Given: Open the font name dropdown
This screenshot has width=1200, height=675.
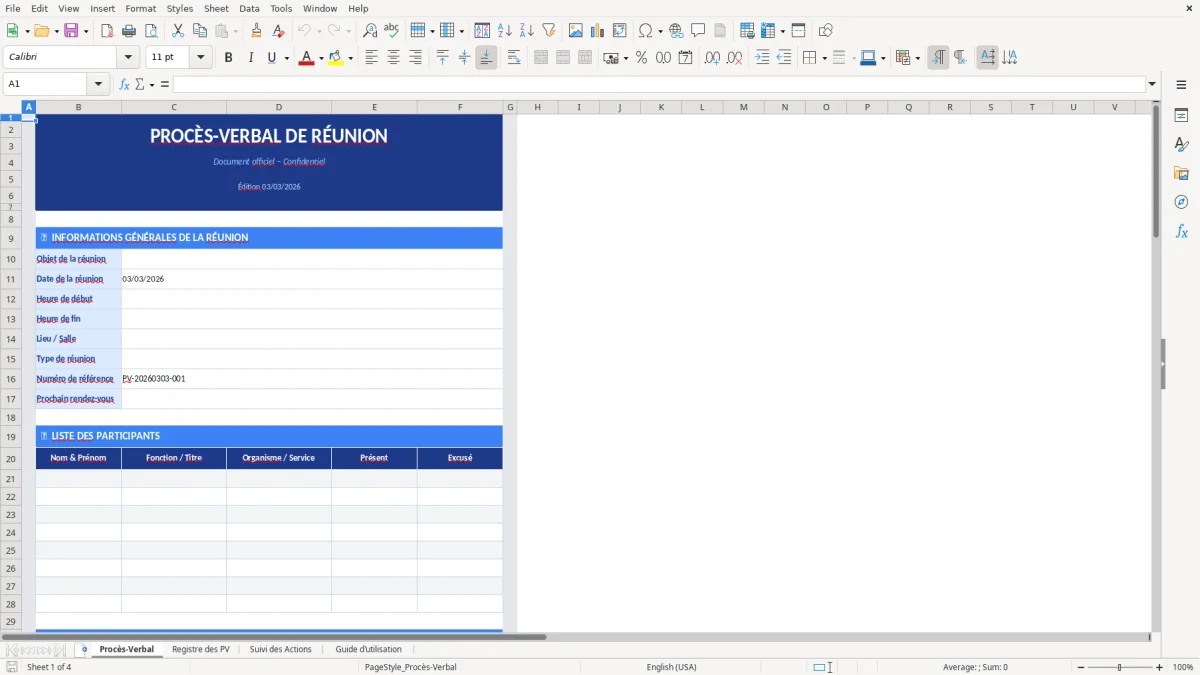Looking at the screenshot, I should click(127, 57).
